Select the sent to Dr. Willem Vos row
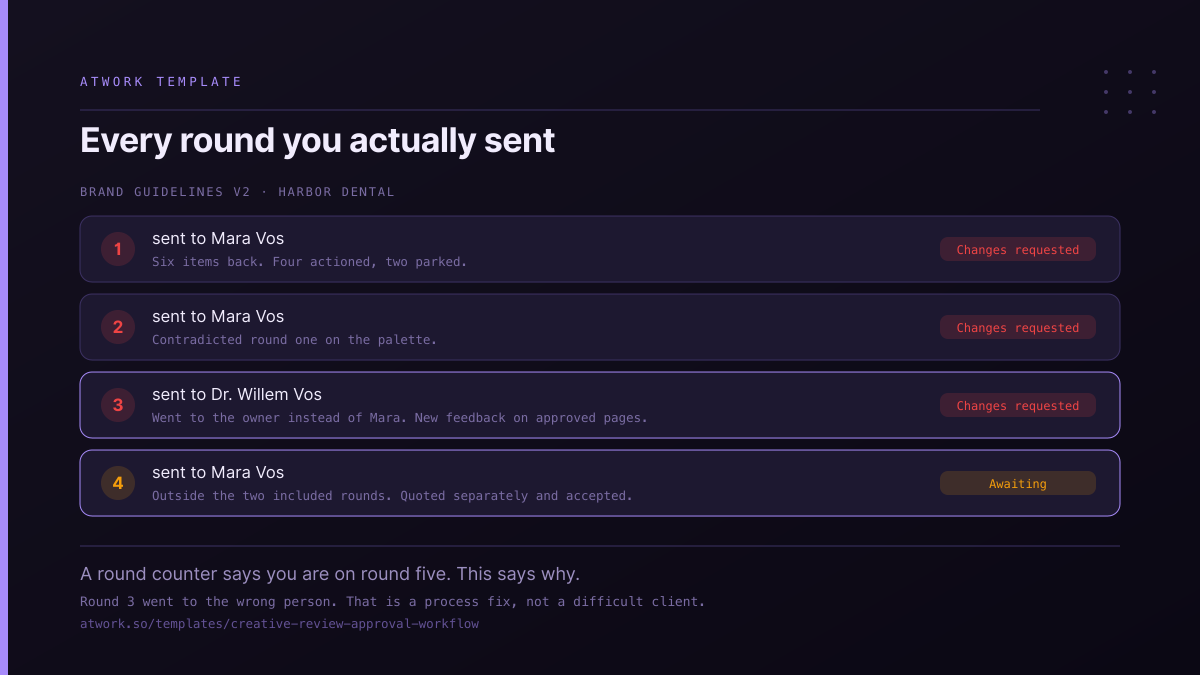 click(600, 405)
